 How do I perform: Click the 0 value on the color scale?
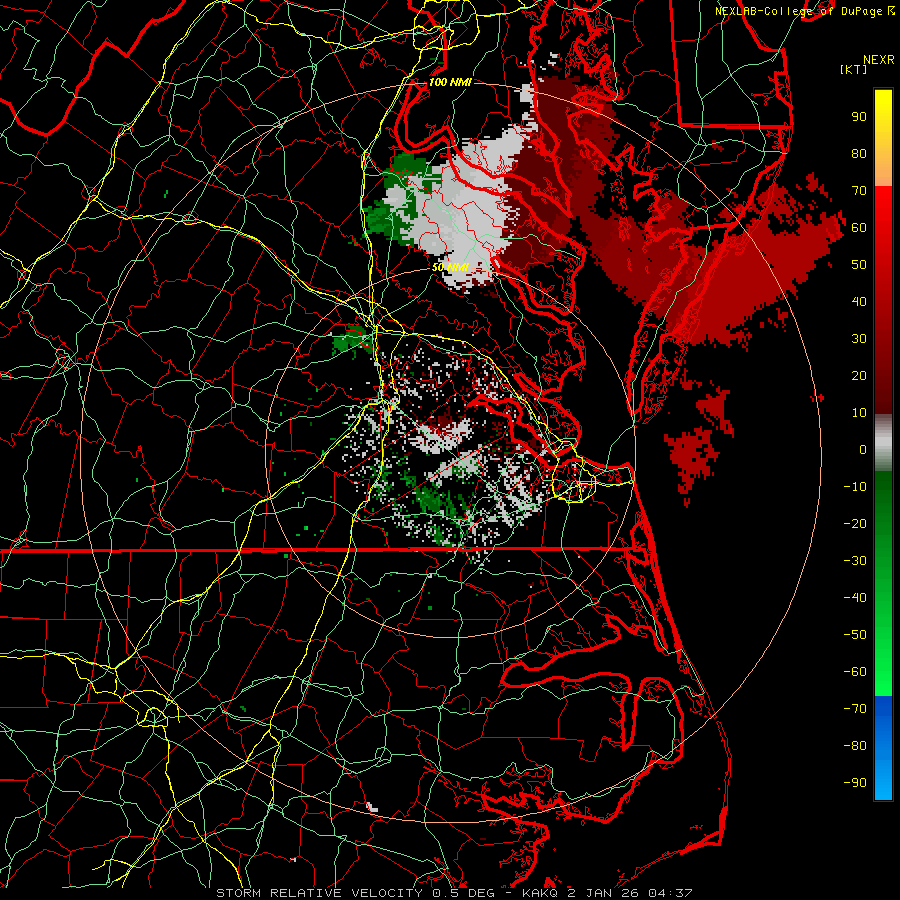pyautogui.click(x=863, y=450)
